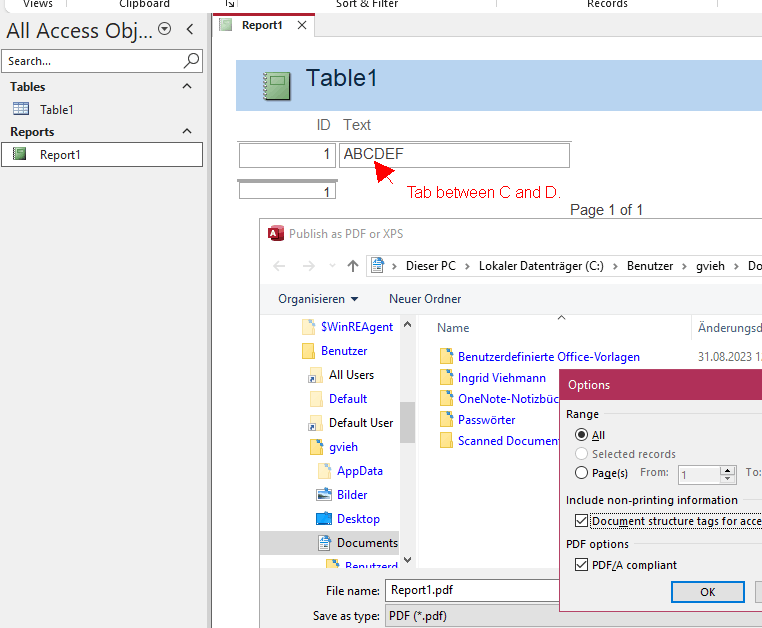
Task: Select Passwörter folder
Action: (x=477, y=419)
